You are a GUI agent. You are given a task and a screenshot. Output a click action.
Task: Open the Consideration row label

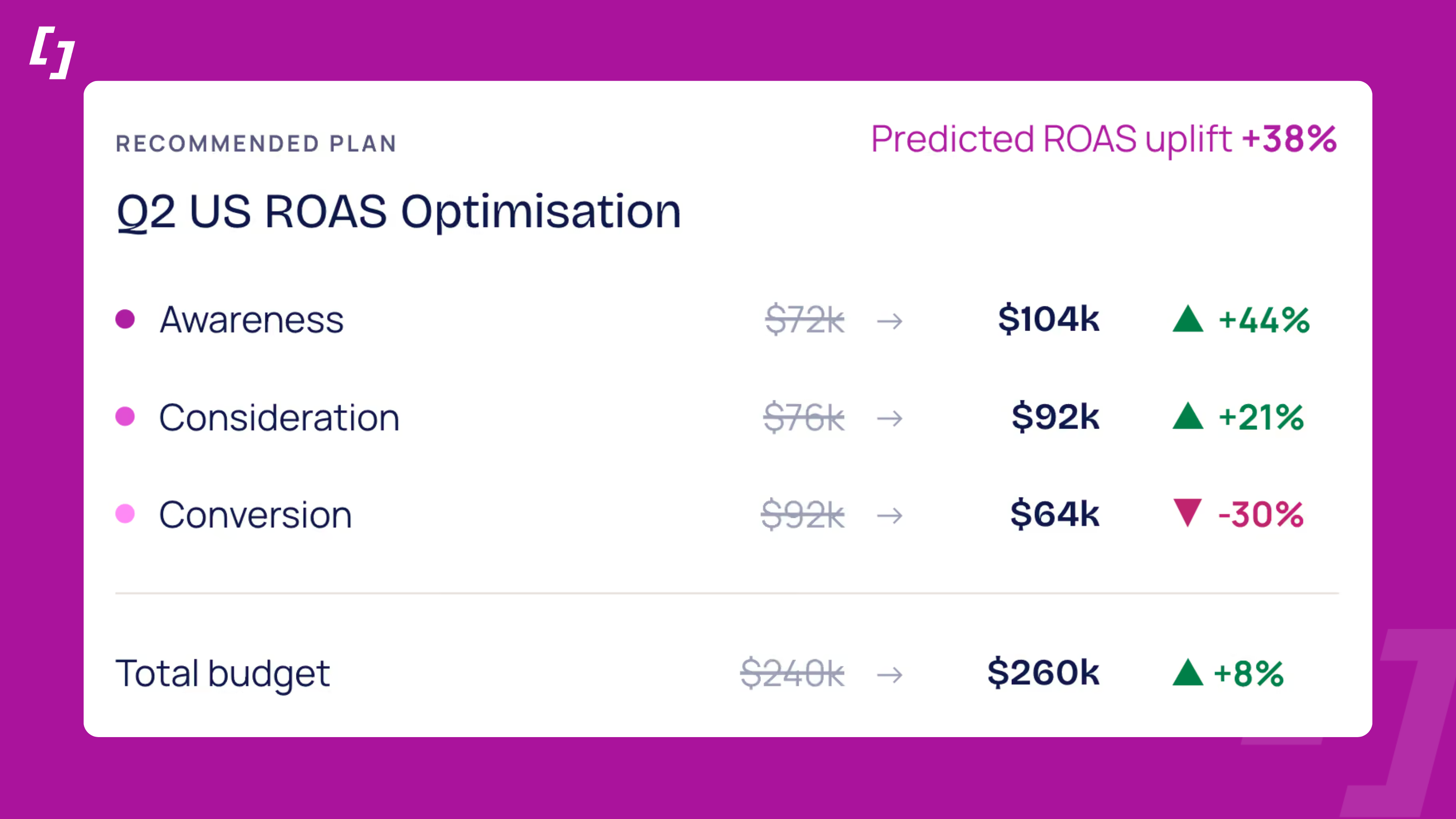coord(279,418)
